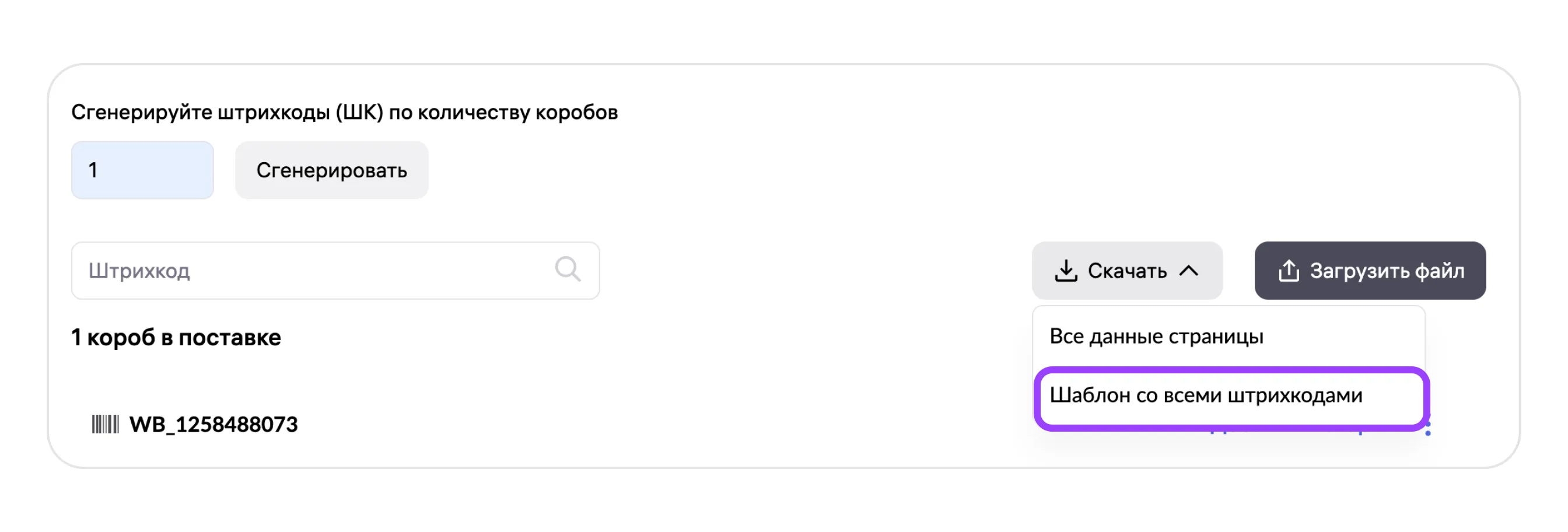The height and width of the screenshot is (532, 1568).
Task: Click the Штрихкод placeholder text
Action: click(x=139, y=271)
